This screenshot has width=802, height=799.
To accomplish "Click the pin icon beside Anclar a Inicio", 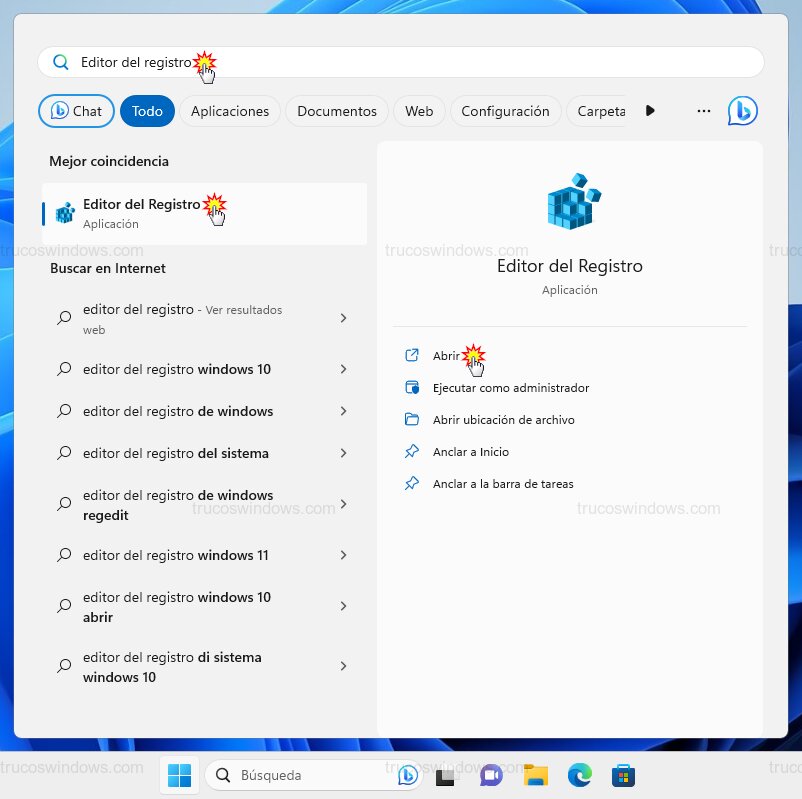I will point(412,451).
